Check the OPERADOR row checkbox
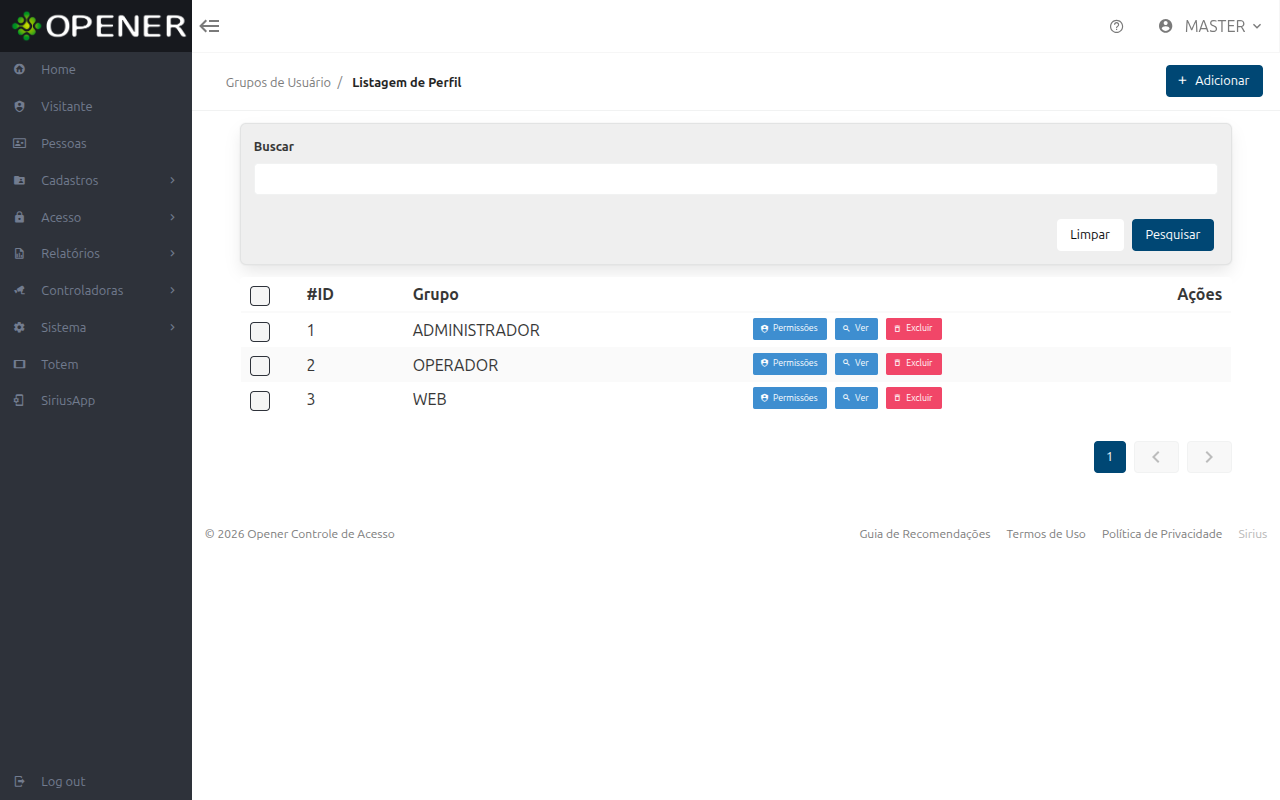This screenshot has width=1280, height=800. tap(260, 366)
